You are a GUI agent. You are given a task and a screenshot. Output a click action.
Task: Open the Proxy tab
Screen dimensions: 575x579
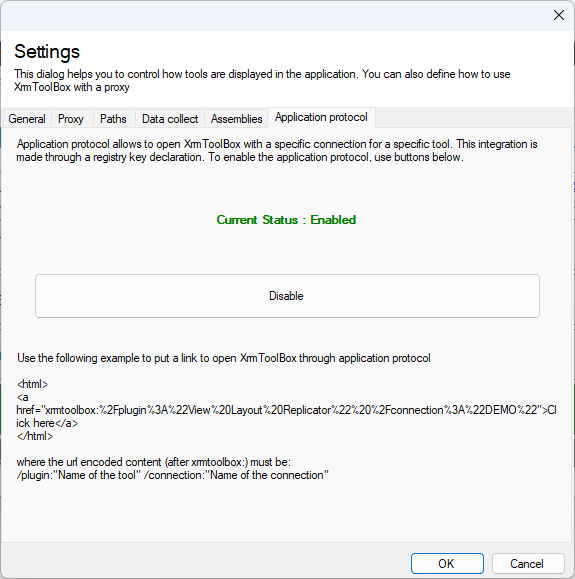tap(71, 119)
